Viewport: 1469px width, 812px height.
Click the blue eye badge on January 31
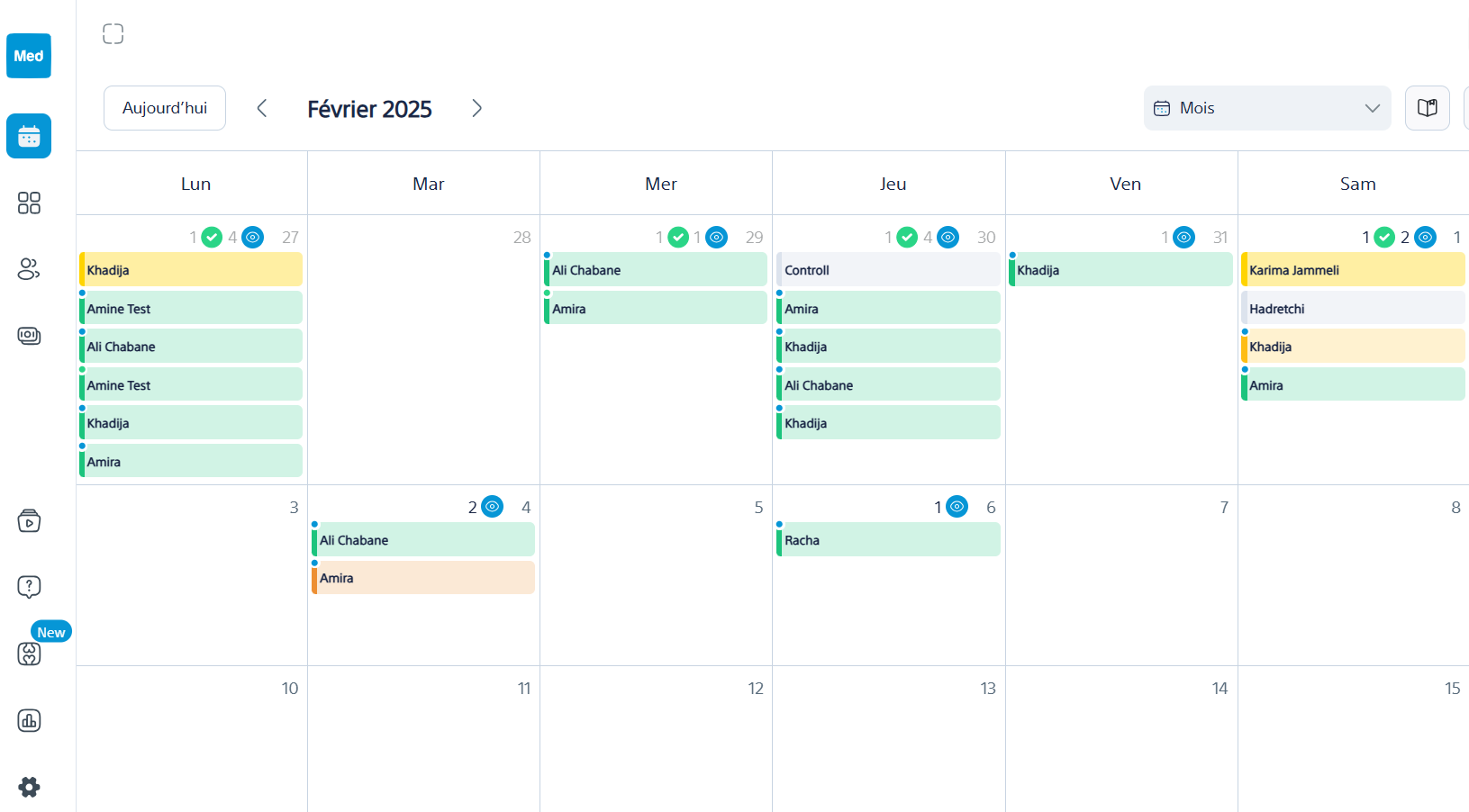pos(1183,237)
